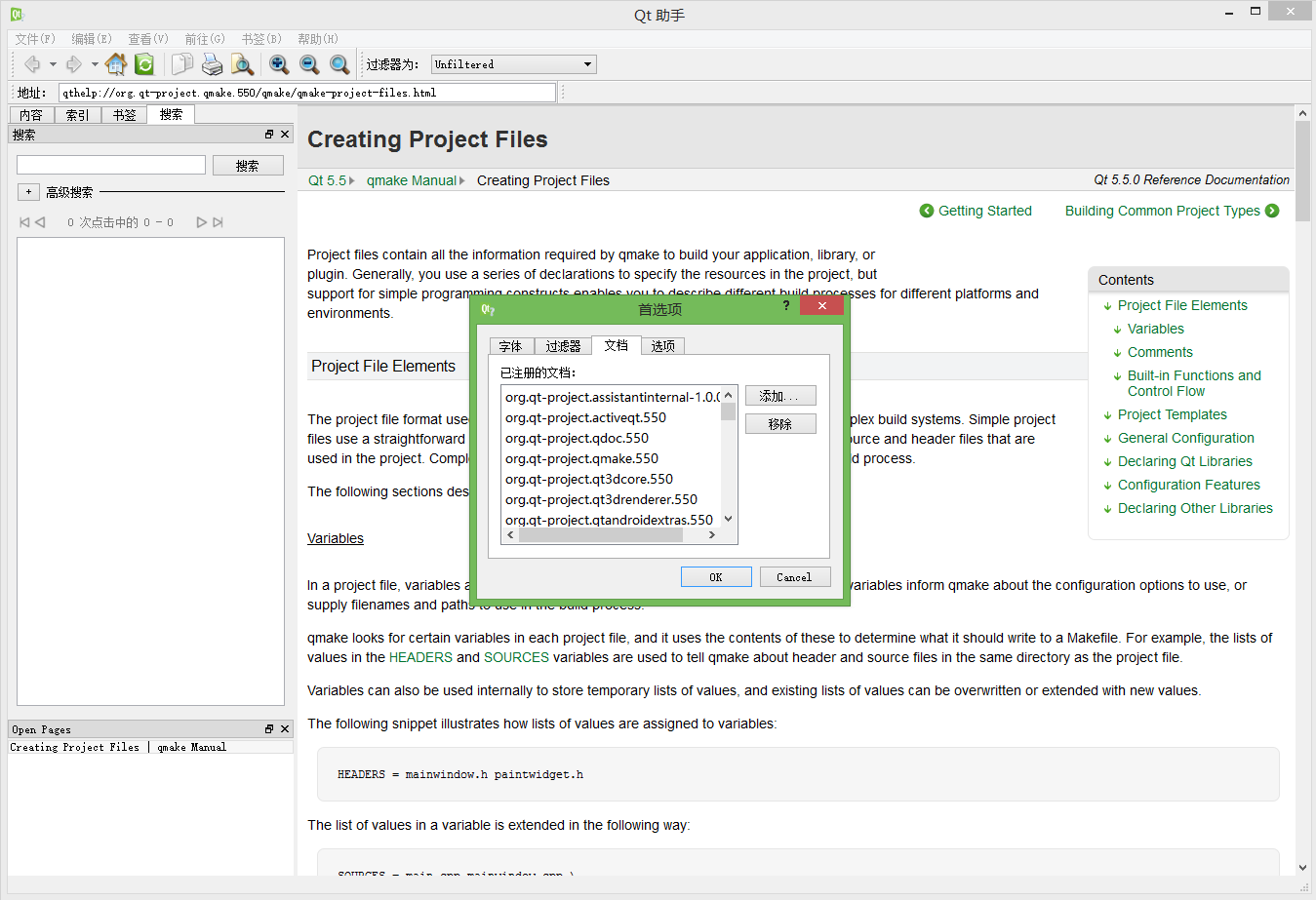The width and height of the screenshot is (1316, 900).
Task: Switch to 选项 tab in preferences dialog
Action: pos(663,346)
